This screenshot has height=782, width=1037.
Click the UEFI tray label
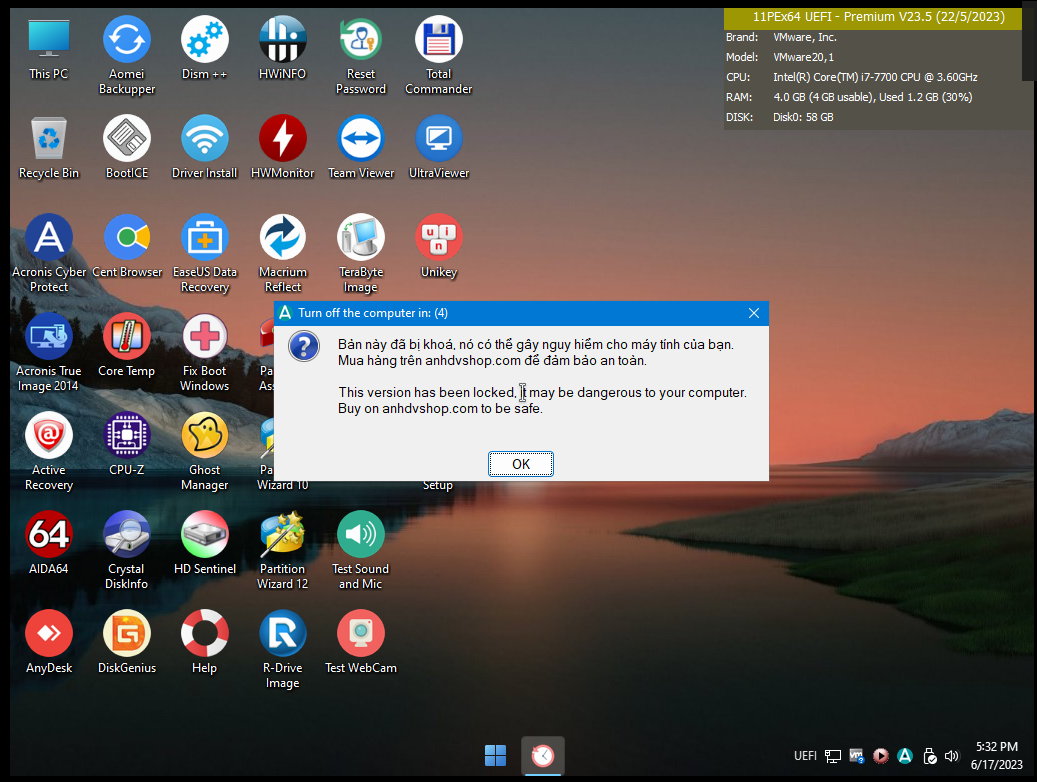click(x=805, y=756)
